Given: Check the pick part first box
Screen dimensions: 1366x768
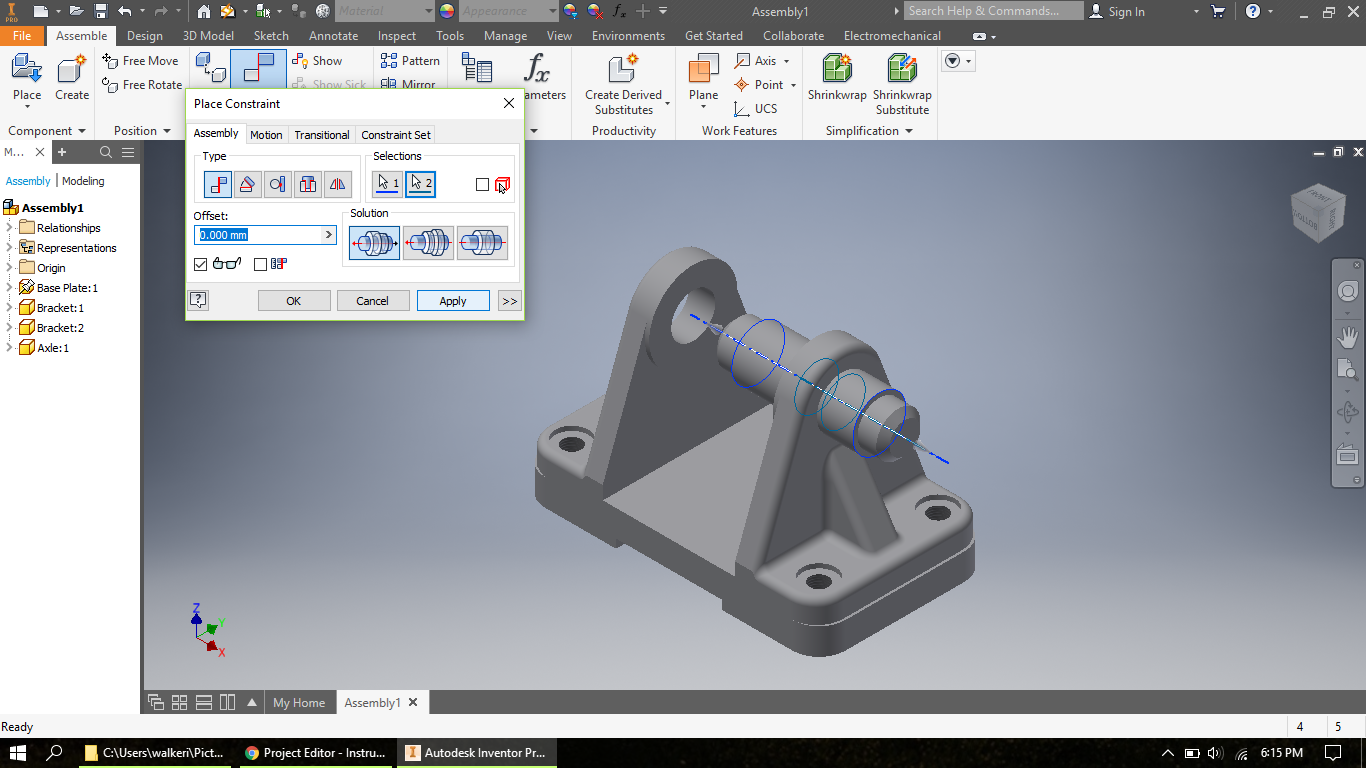Looking at the screenshot, I should pyautogui.click(x=483, y=184).
